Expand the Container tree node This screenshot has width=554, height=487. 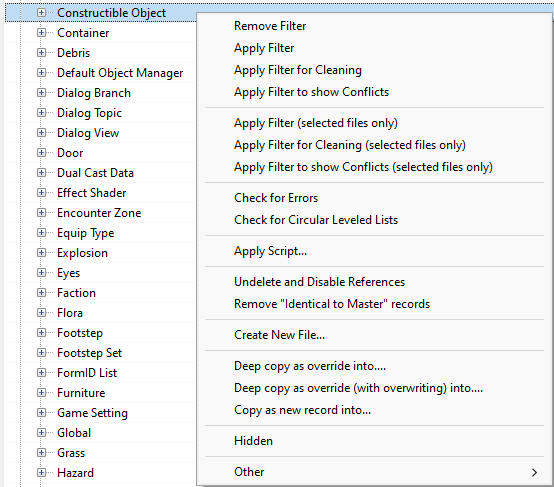[41, 33]
